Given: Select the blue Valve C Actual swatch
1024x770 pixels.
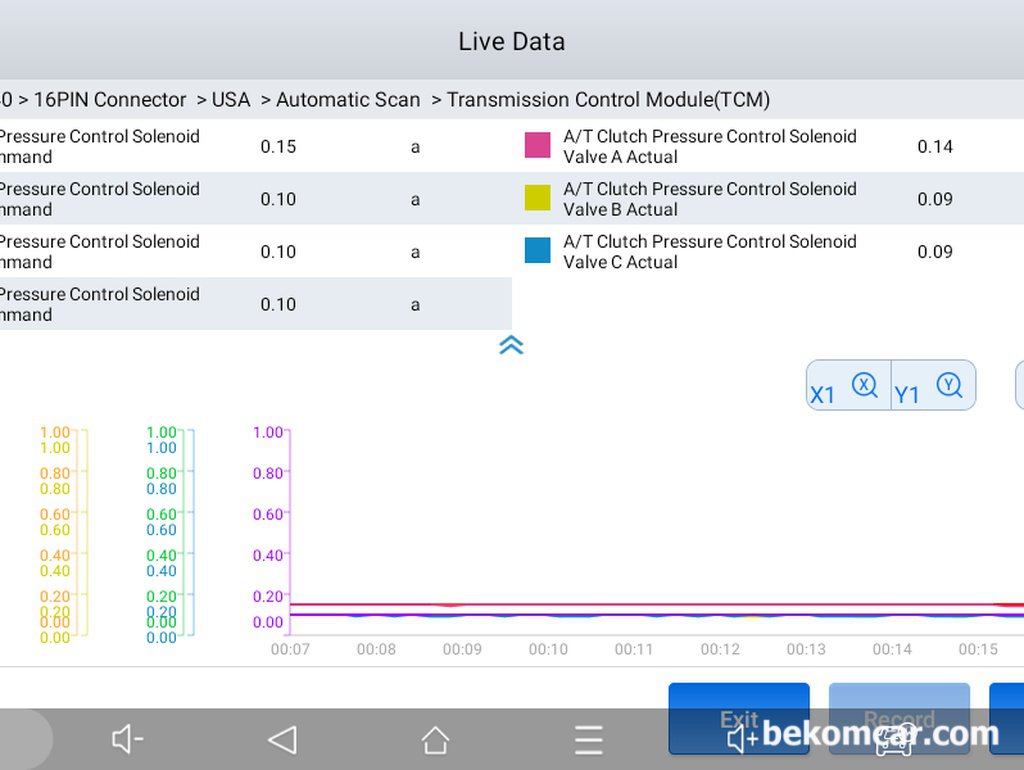Looking at the screenshot, I should click(x=538, y=251).
